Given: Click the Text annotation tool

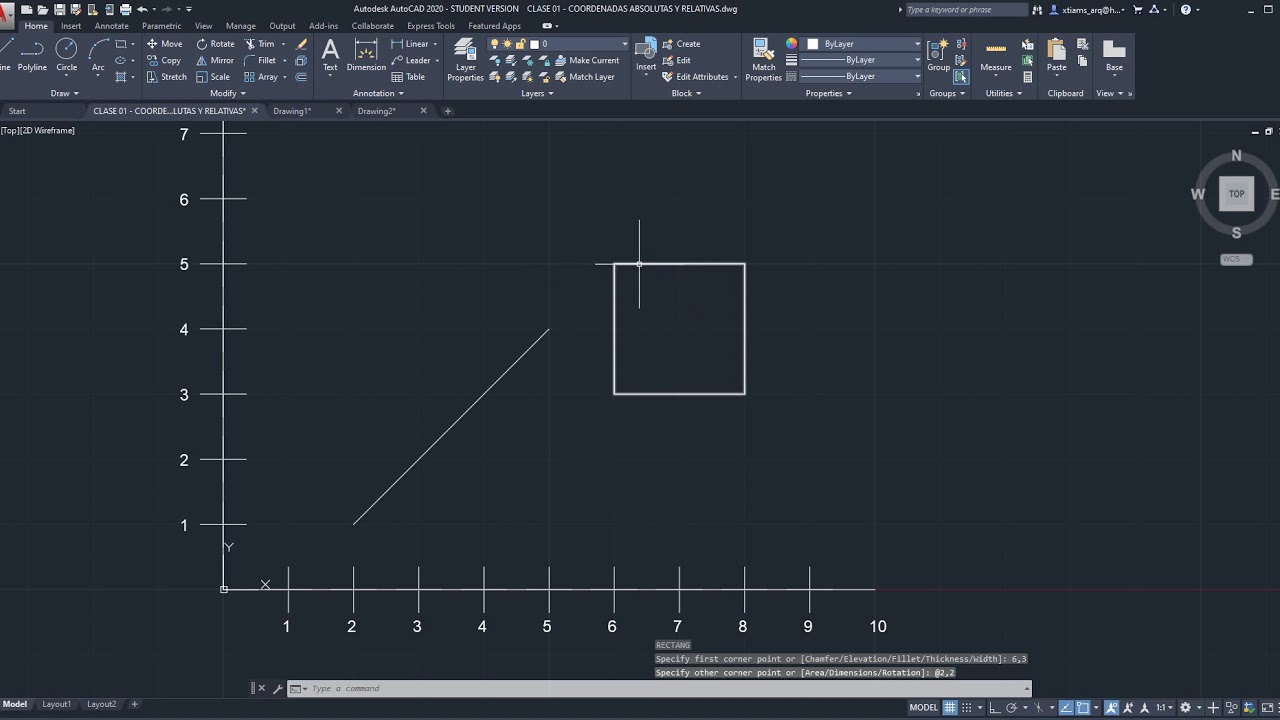Looking at the screenshot, I should tap(330, 55).
